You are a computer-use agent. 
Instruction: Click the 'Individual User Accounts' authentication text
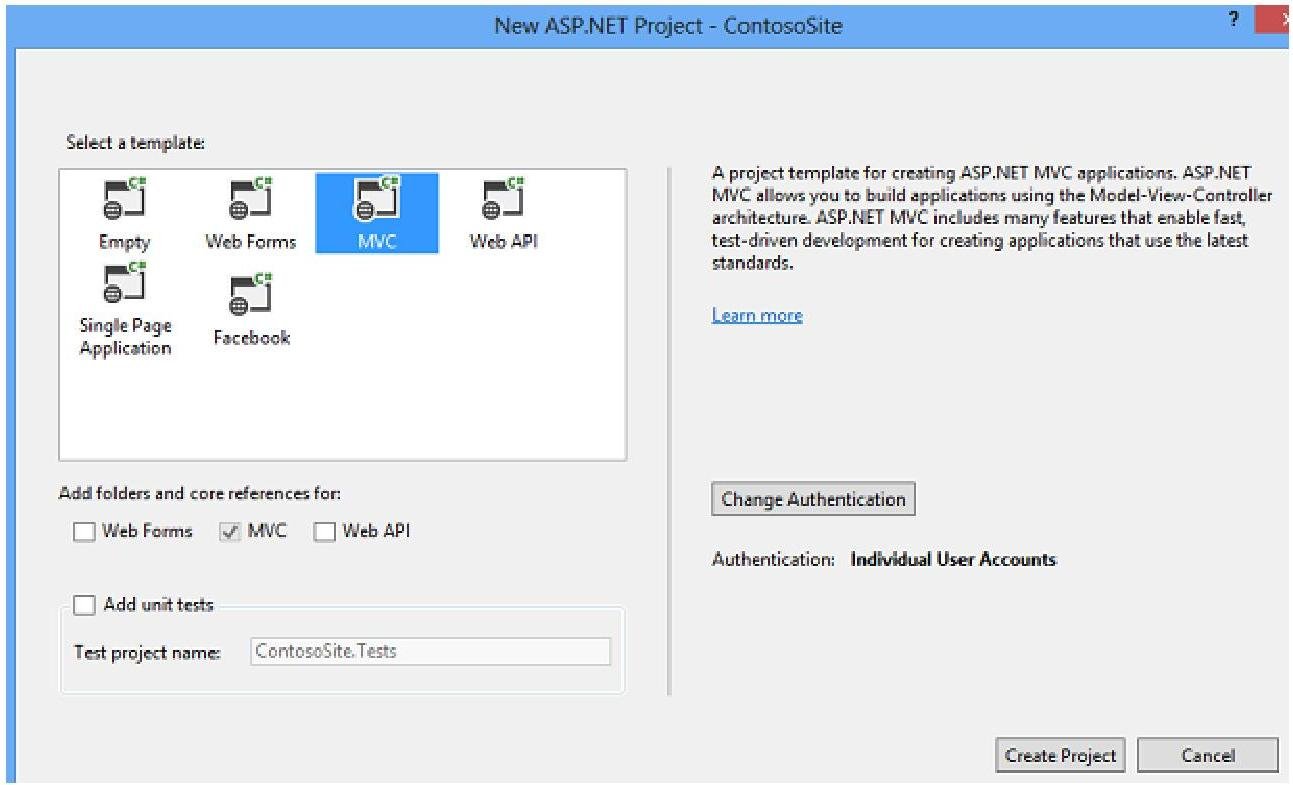pos(953,560)
